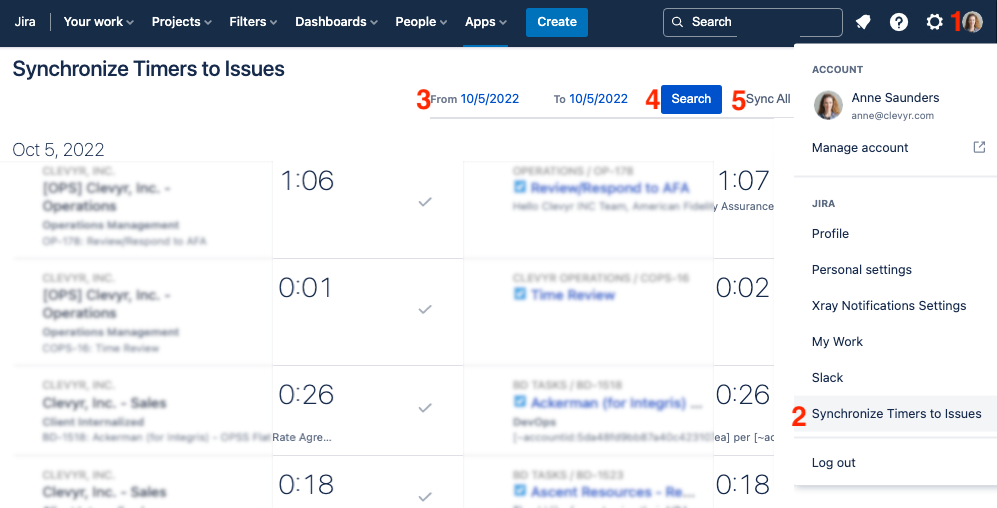Click the blue Create button
Viewport: 997px width, 508px height.
coord(557,22)
